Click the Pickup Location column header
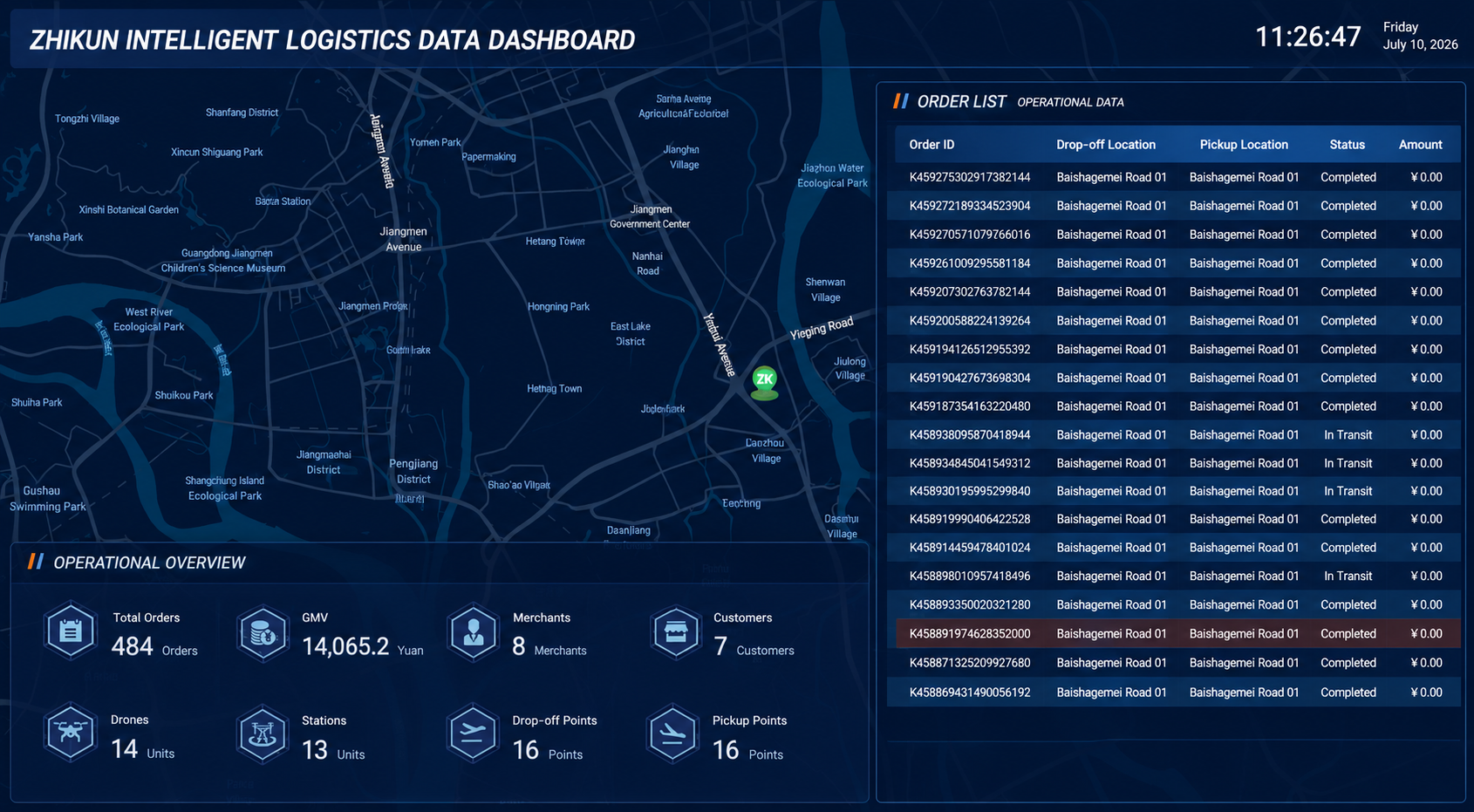The width and height of the screenshot is (1474, 812). pyautogui.click(x=1244, y=145)
